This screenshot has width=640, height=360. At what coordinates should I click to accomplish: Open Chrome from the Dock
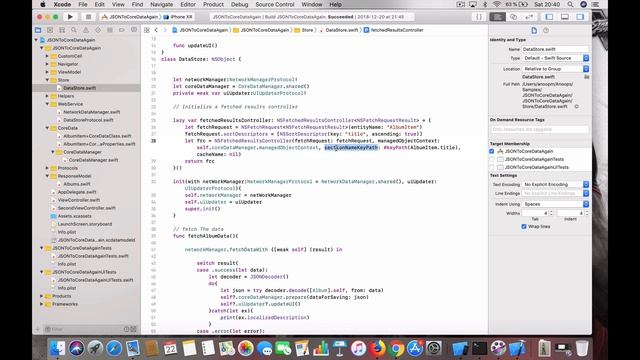(x=396, y=348)
